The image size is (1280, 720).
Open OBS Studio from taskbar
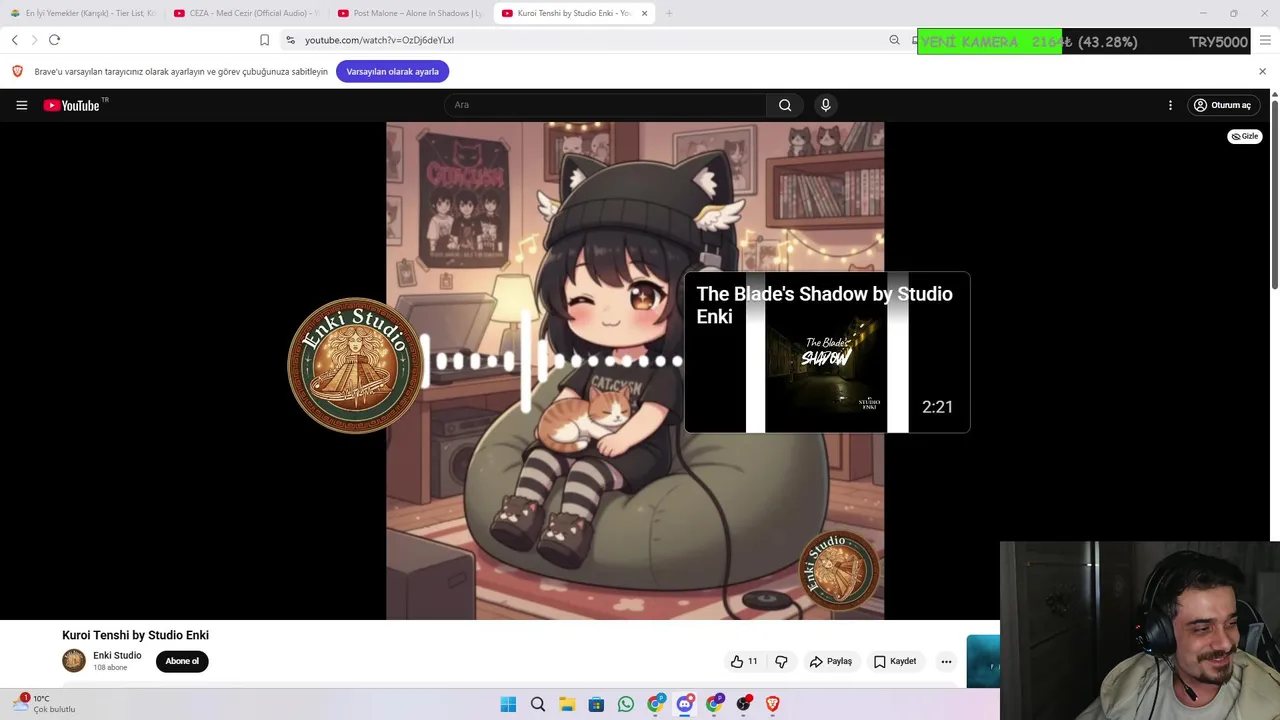(x=743, y=704)
